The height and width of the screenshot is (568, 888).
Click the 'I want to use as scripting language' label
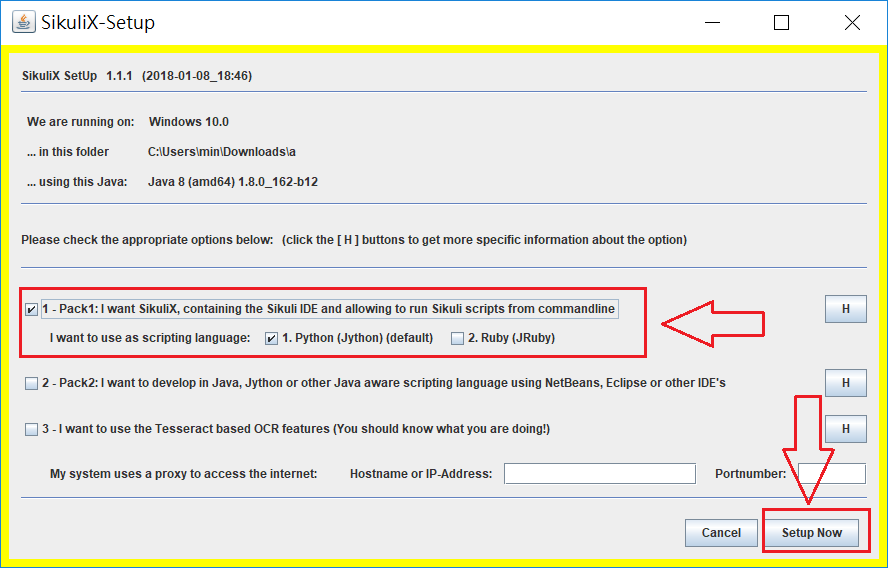(150, 338)
